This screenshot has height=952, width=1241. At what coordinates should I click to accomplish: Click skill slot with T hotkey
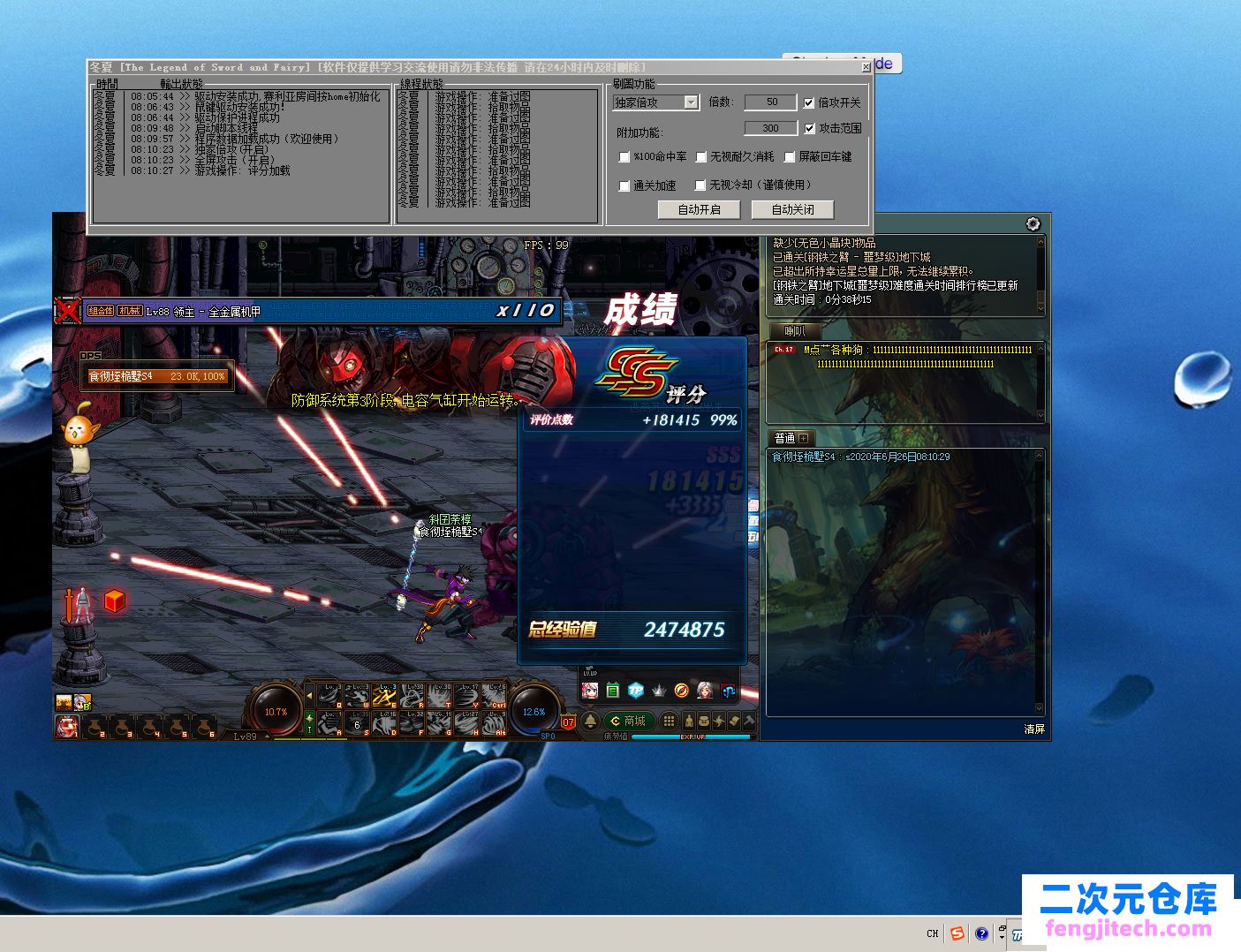[440, 695]
